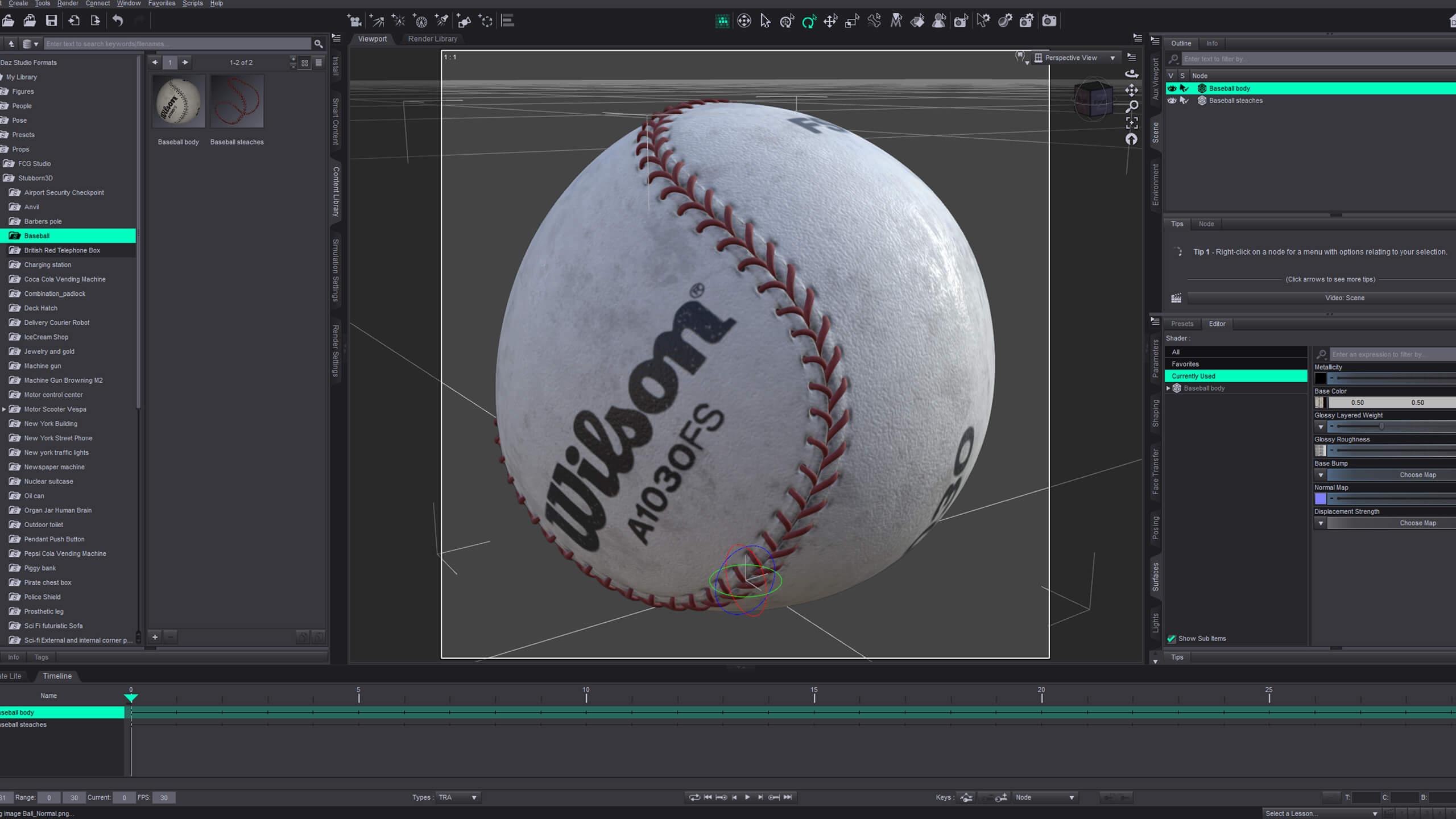1456x819 pixels.
Task: Toggle Show Sub Items checkbox
Action: click(x=1172, y=639)
